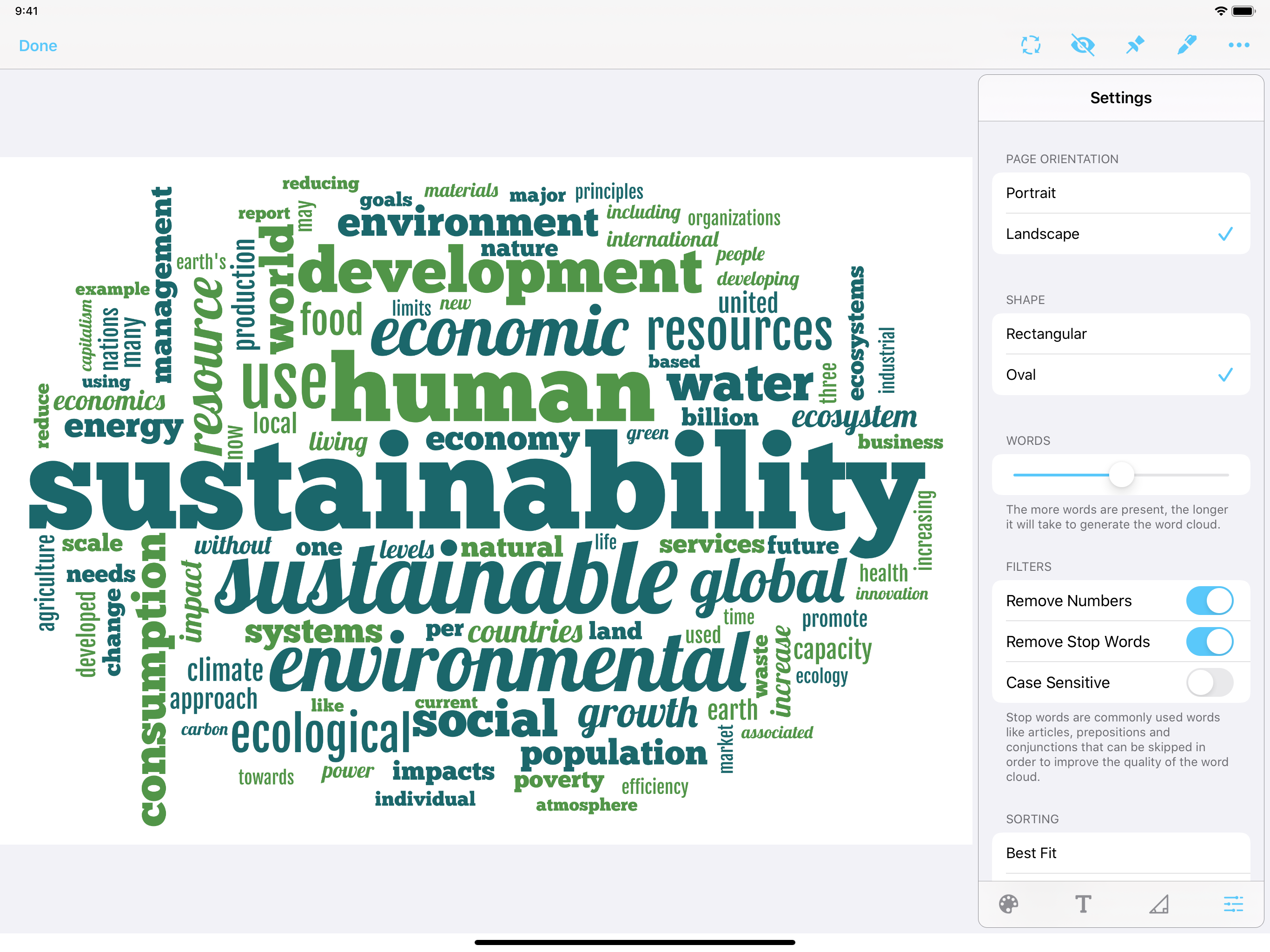
Task: Tap the word 'agriculture' in the cloud
Action: click(x=46, y=582)
